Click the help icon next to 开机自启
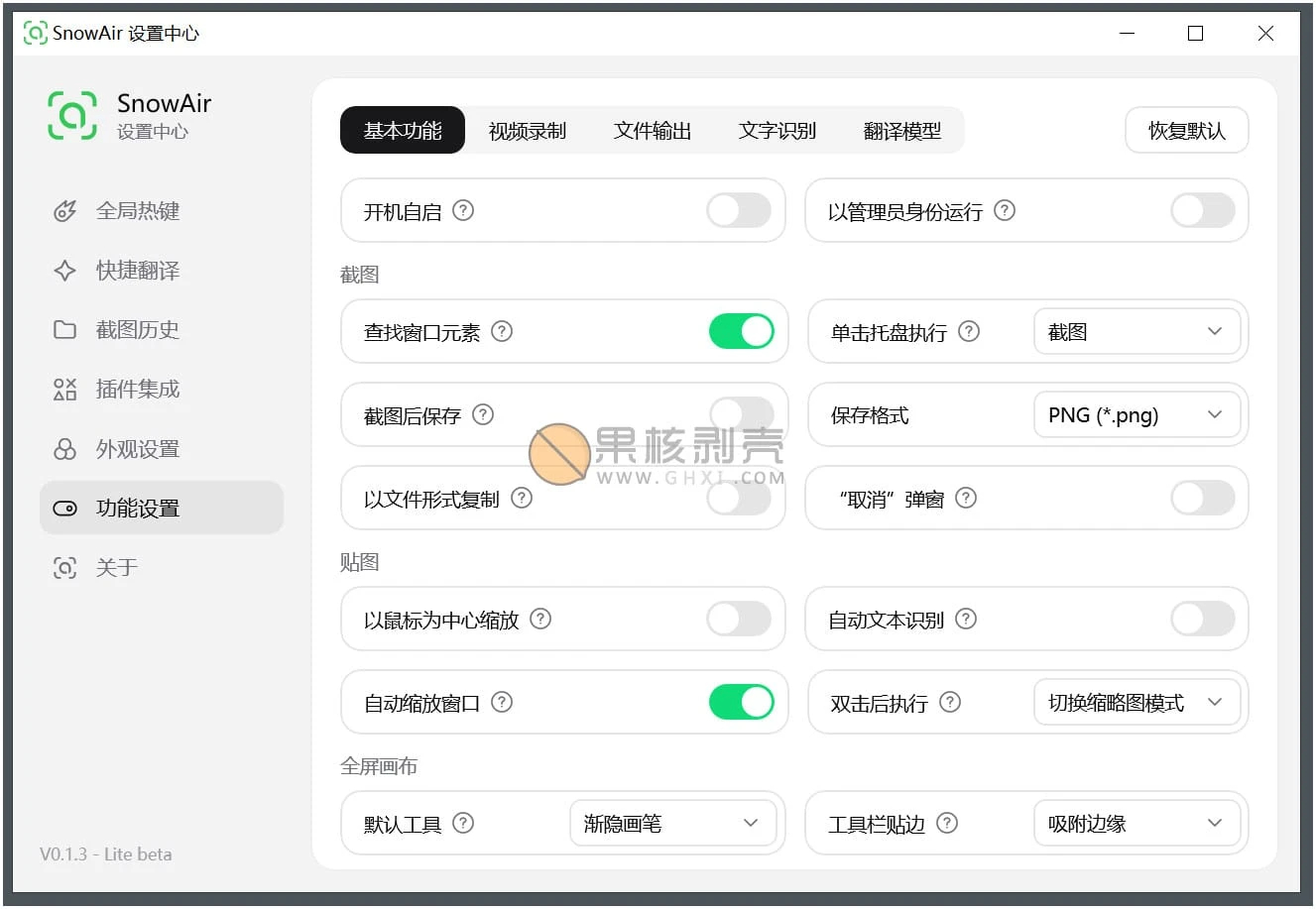 tap(463, 210)
